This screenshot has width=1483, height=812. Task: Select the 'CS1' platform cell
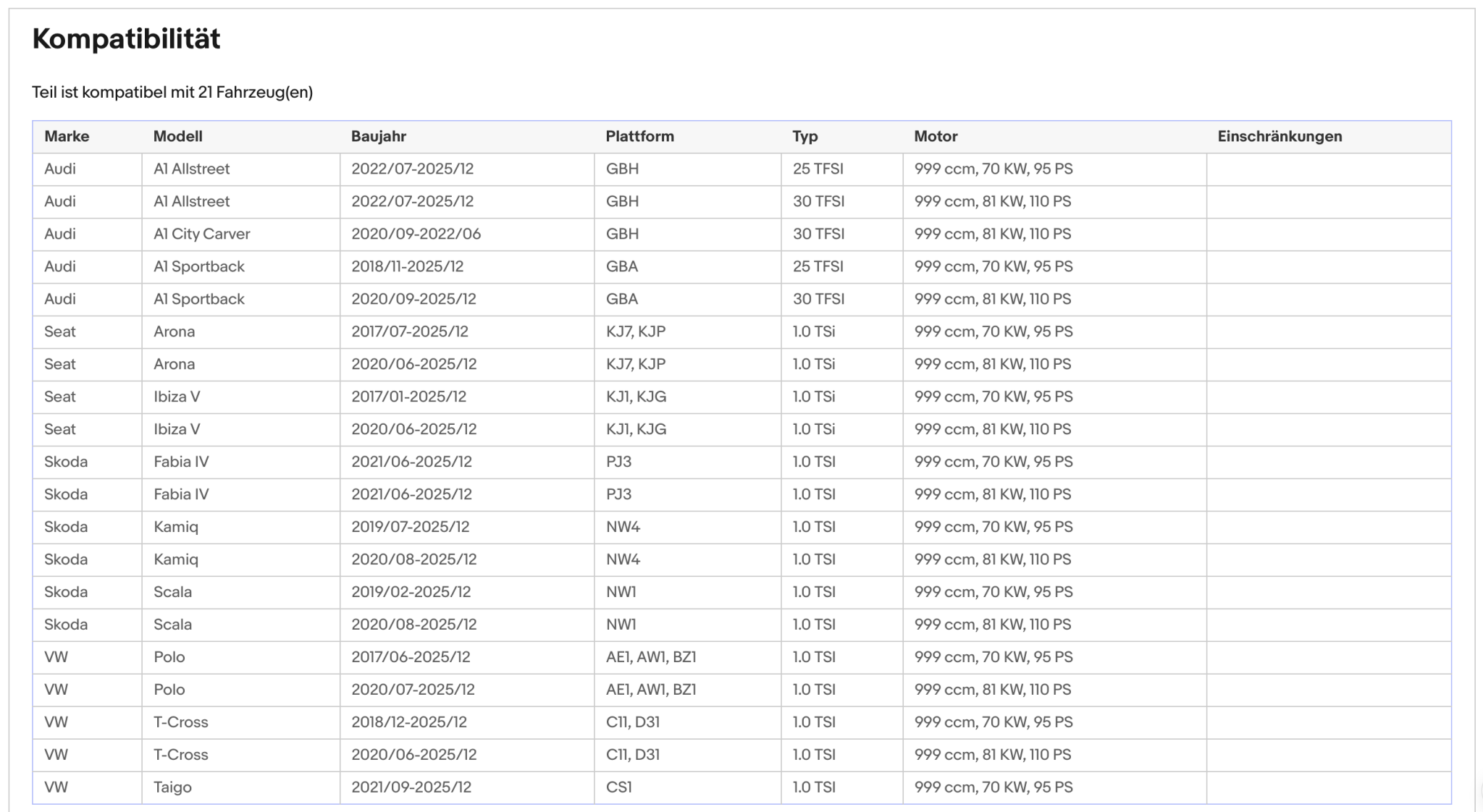pyautogui.click(x=619, y=787)
